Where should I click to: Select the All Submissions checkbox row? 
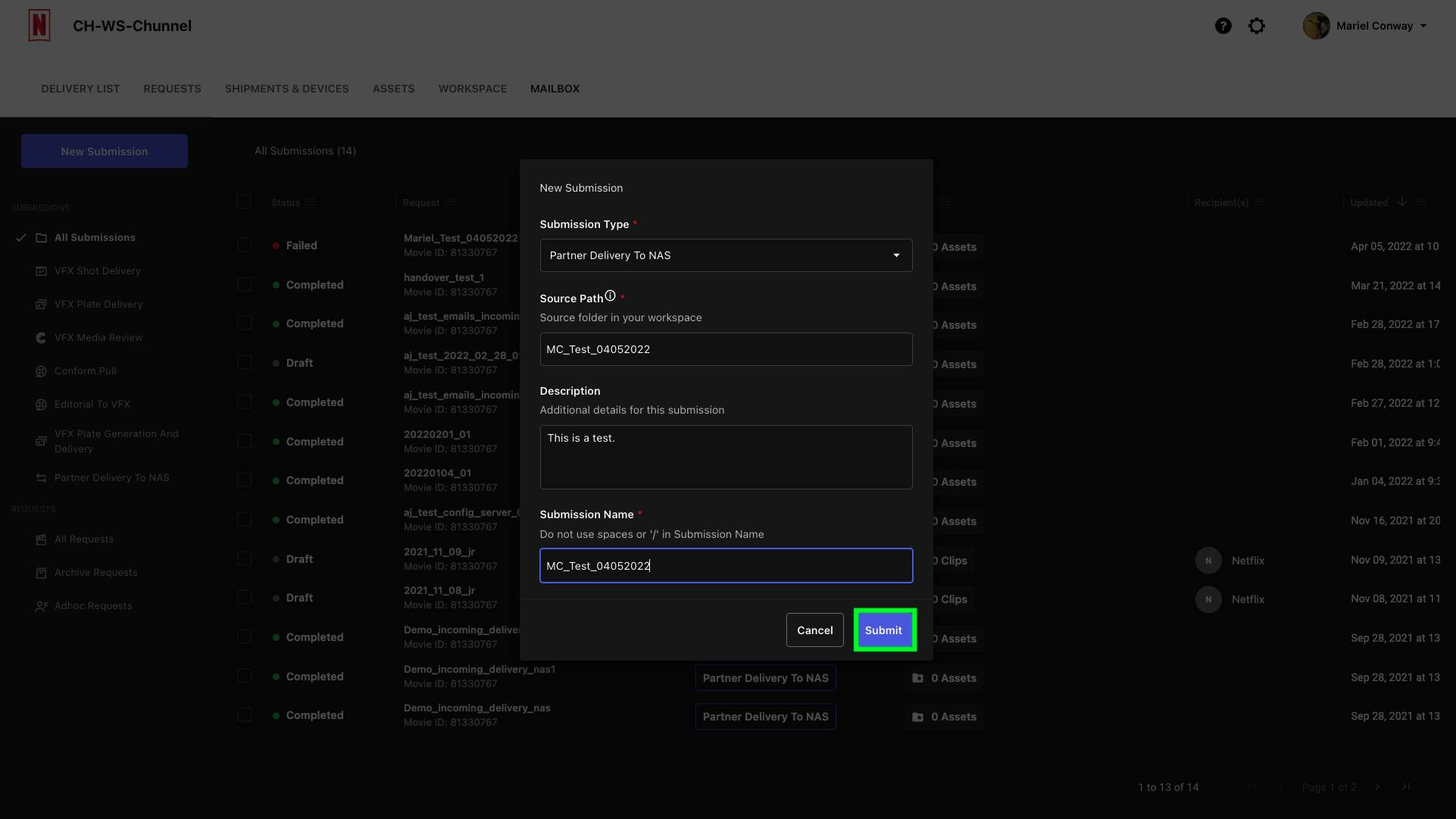[244, 201]
